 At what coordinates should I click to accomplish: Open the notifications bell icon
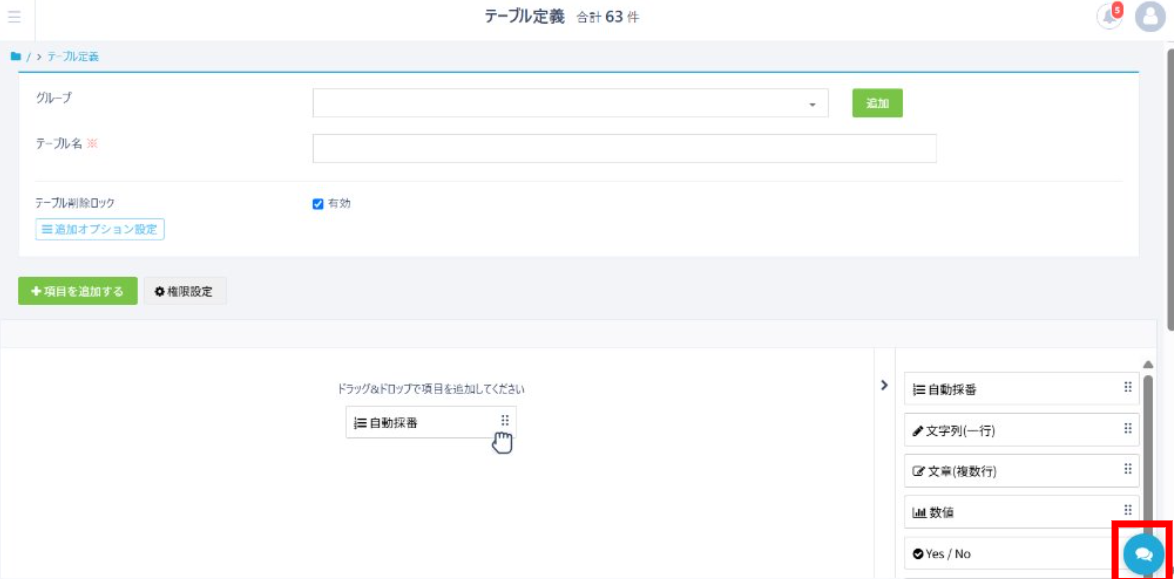point(1110,16)
